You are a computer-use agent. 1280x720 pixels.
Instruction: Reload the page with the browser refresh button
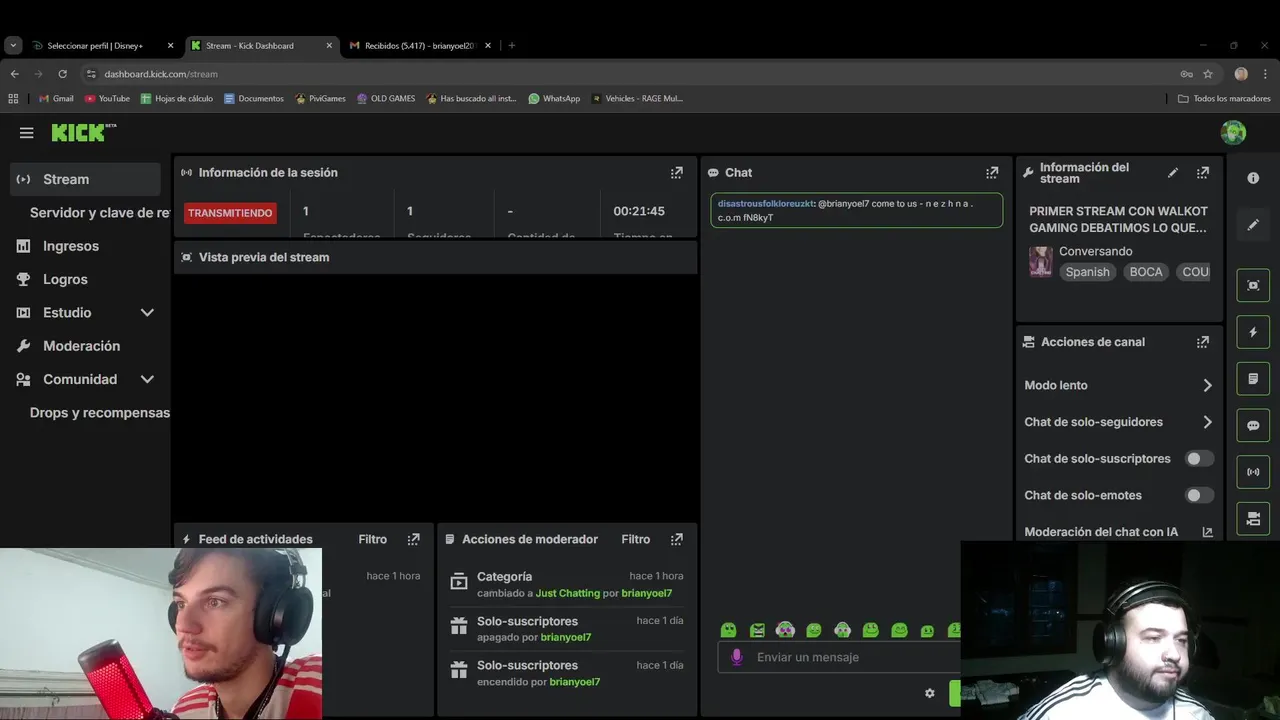click(62, 74)
